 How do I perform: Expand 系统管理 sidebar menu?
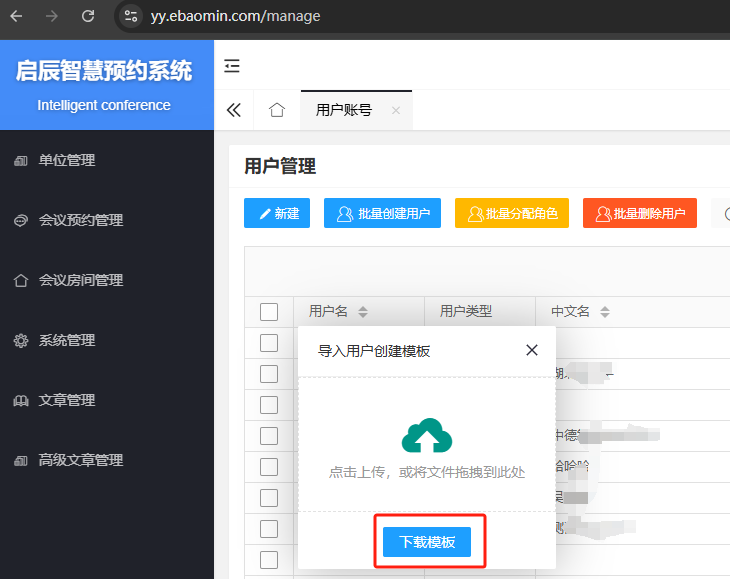(x=67, y=340)
